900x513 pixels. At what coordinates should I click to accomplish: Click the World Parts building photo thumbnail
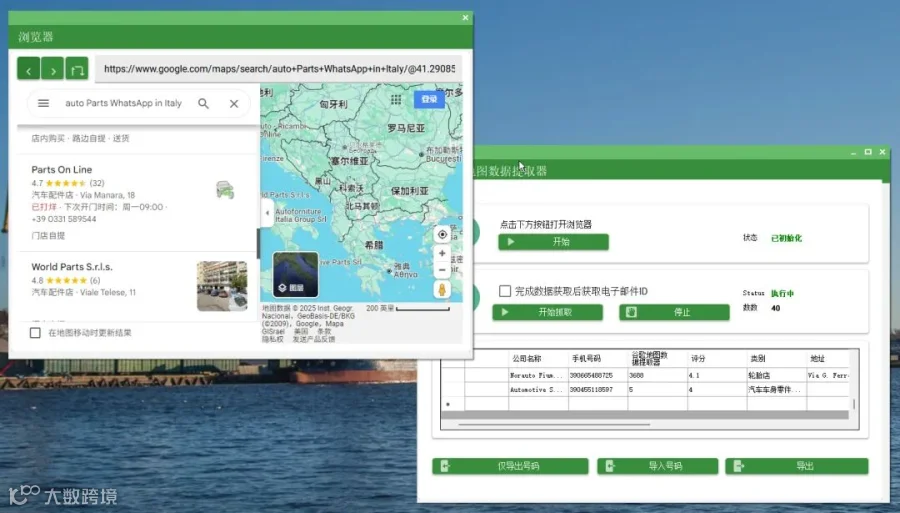pos(222,286)
